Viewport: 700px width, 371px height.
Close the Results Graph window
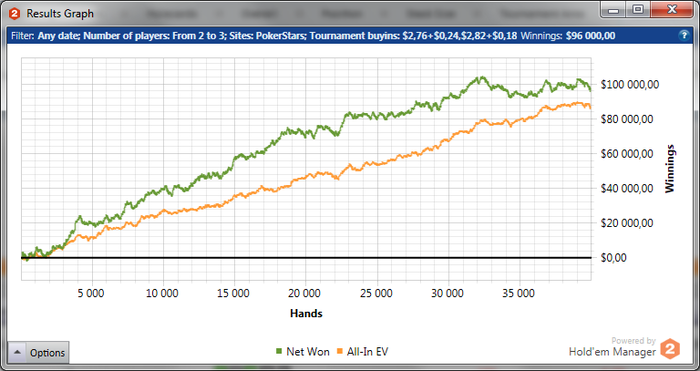tap(671, 10)
